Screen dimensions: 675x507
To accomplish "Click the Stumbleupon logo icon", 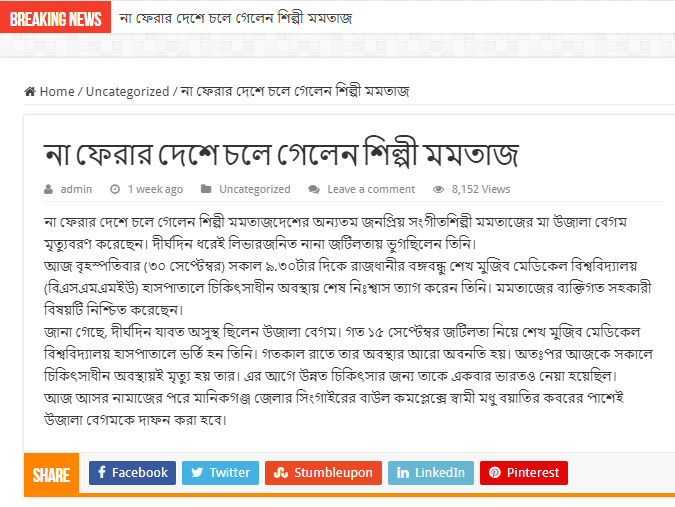I will click(x=281, y=473).
